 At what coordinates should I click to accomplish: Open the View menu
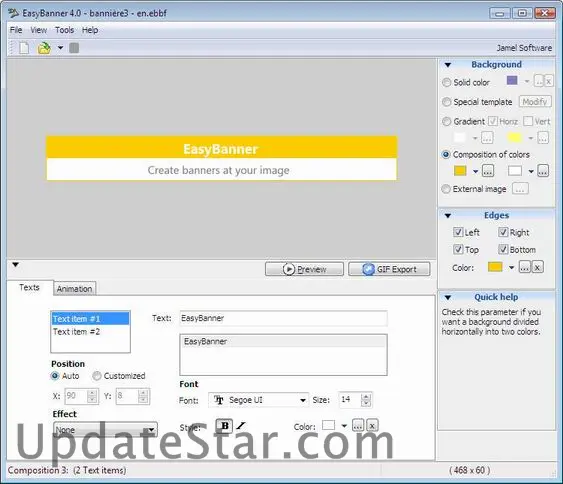(38, 30)
